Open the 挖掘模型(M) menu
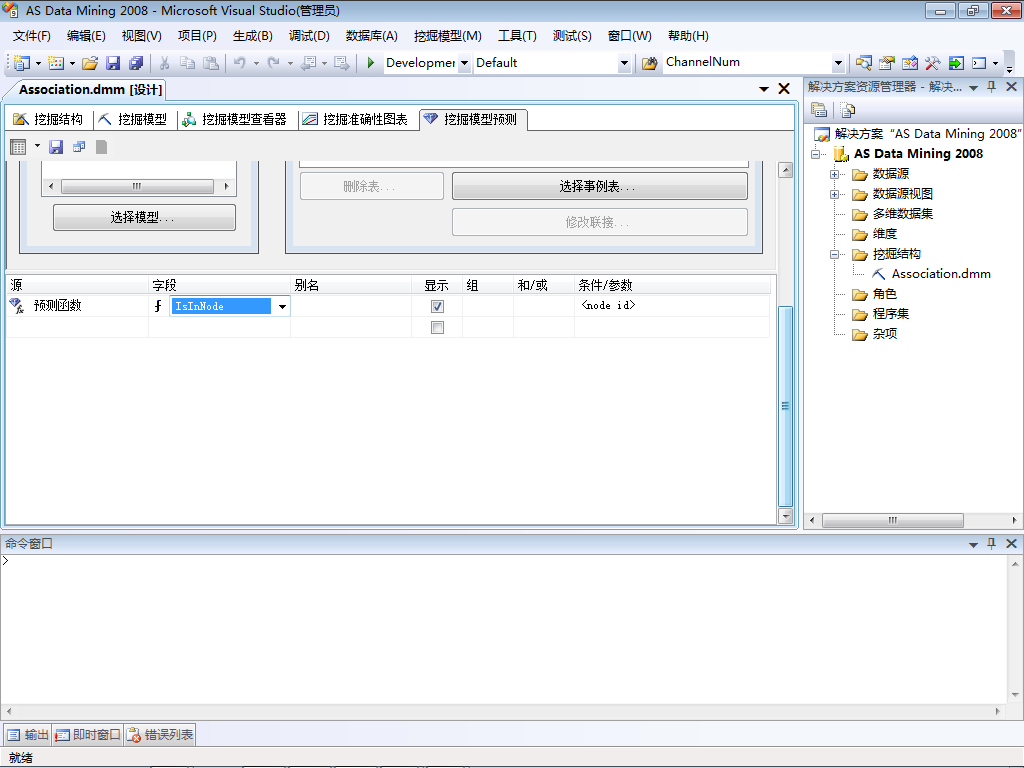The width and height of the screenshot is (1024, 768). pos(447,36)
